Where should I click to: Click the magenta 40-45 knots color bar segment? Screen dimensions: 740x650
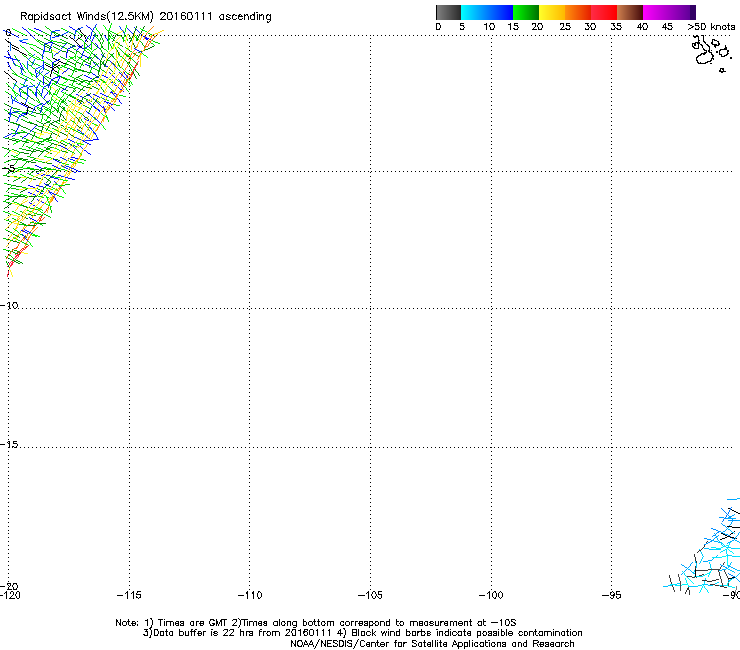click(x=656, y=12)
